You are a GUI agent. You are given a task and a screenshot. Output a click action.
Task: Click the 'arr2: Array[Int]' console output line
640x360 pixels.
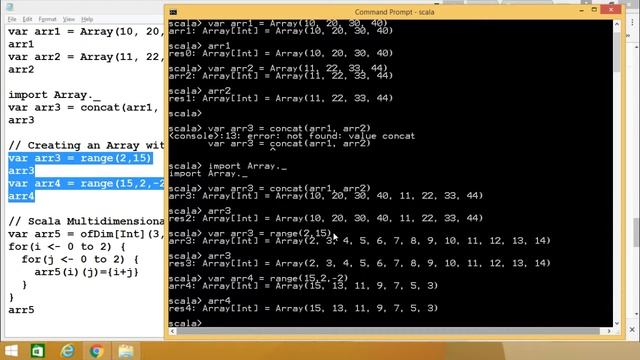(280, 76)
